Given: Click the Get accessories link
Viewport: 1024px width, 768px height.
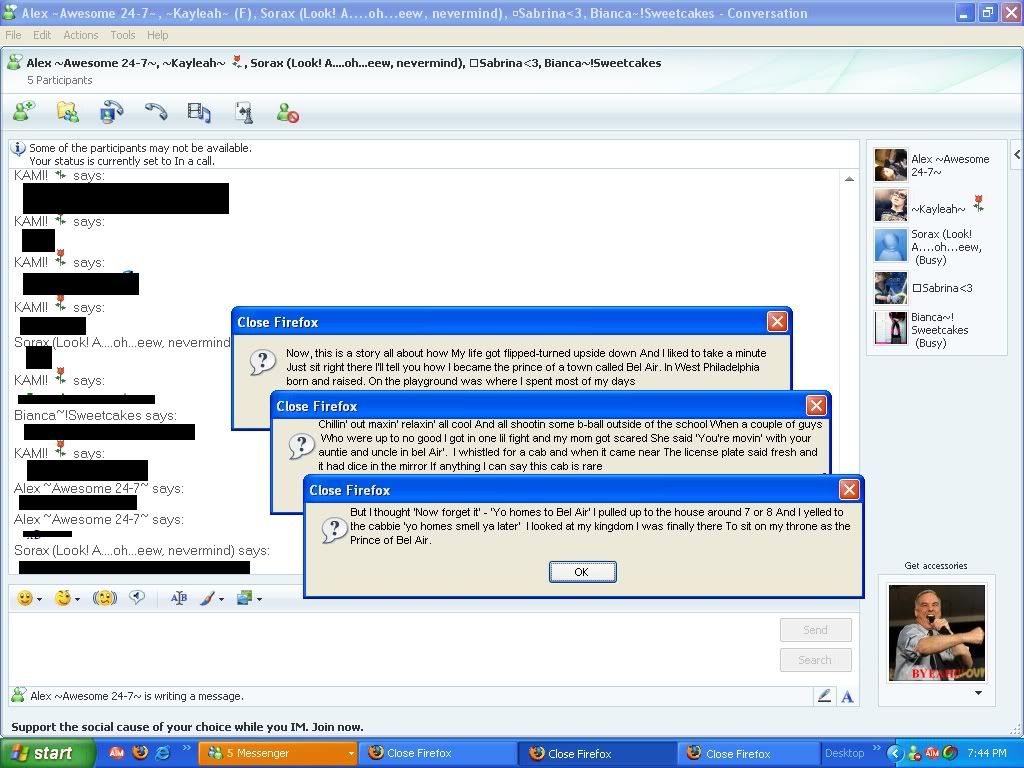Looking at the screenshot, I should coord(936,566).
